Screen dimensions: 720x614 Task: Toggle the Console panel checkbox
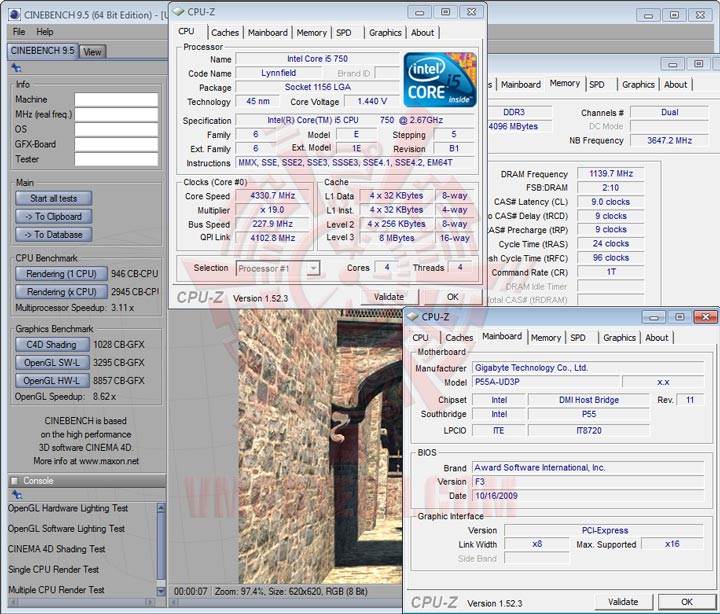click(x=14, y=481)
